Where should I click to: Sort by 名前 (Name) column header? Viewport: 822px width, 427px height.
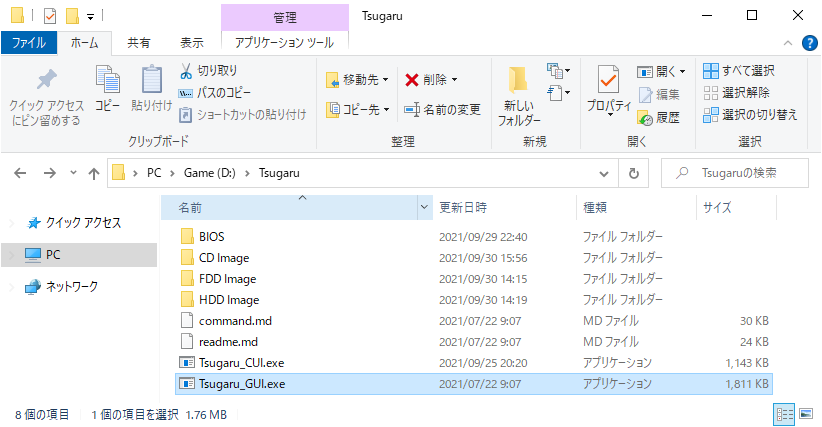coord(289,207)
